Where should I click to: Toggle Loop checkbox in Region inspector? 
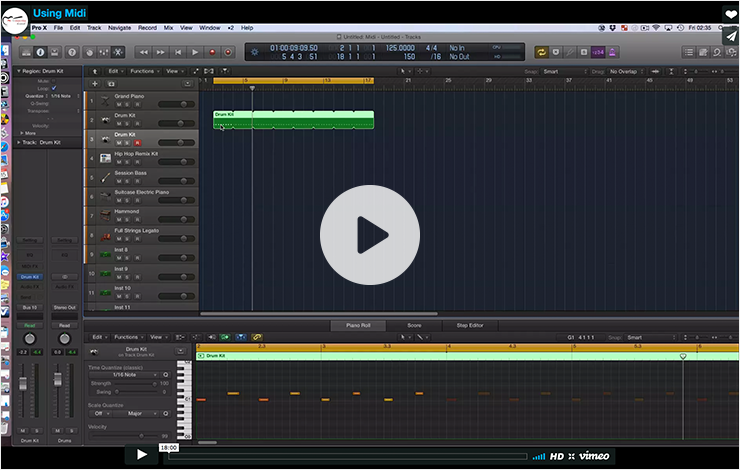54,88
